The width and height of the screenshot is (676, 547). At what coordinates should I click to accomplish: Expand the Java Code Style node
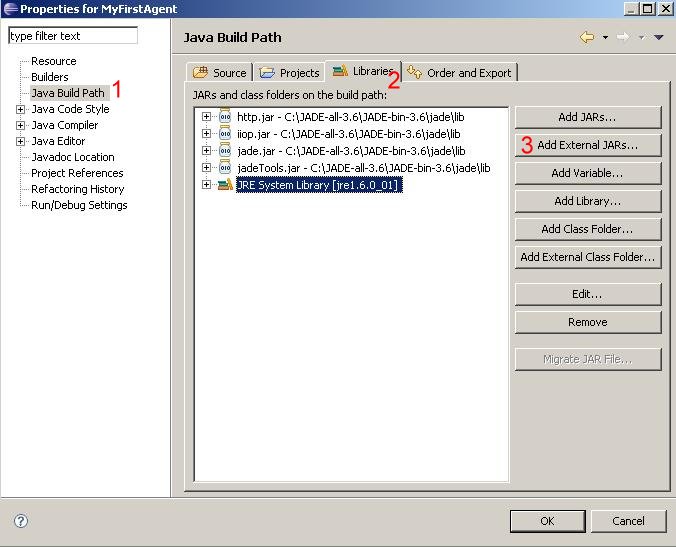pos(20,109)
